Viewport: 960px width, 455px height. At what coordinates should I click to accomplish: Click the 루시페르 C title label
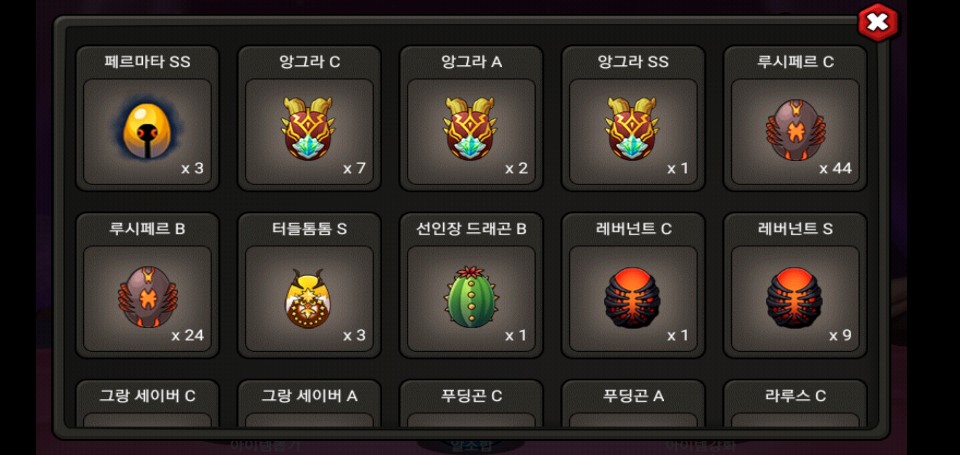point(795,62)
